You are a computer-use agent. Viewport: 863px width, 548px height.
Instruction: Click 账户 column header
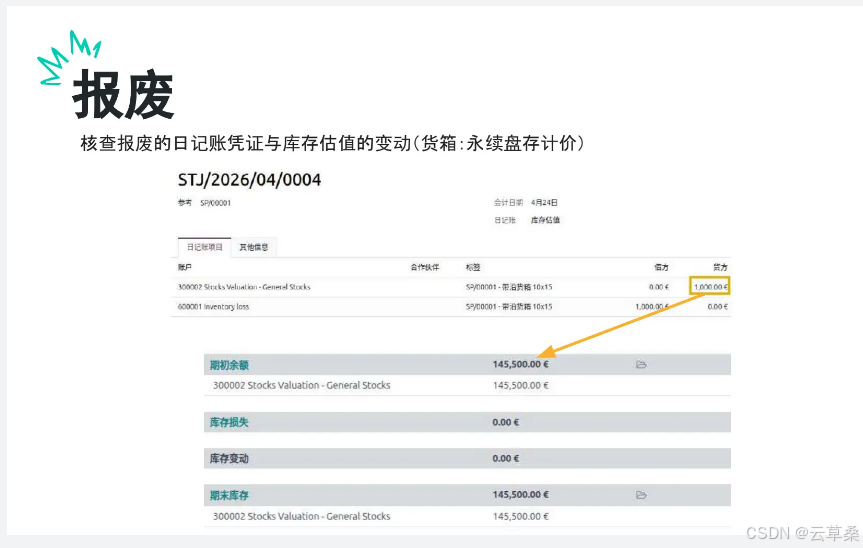point(184,267)
